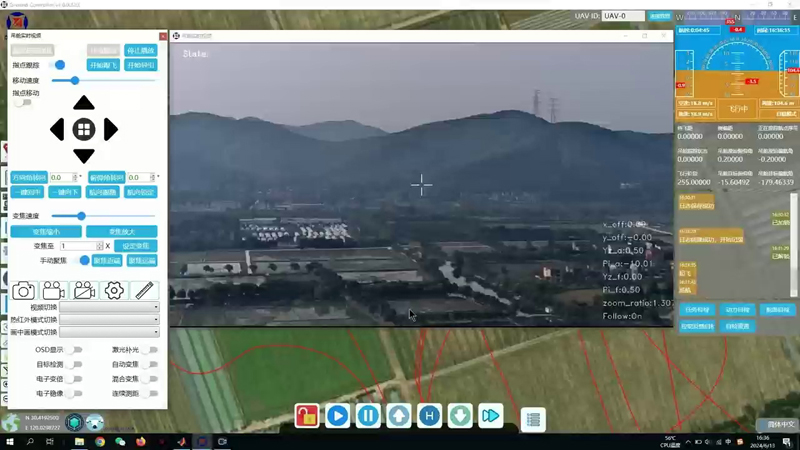Open Firefox from taskbar
The height and width of the screenshot is (450, 800).
(x=140, y=442)
